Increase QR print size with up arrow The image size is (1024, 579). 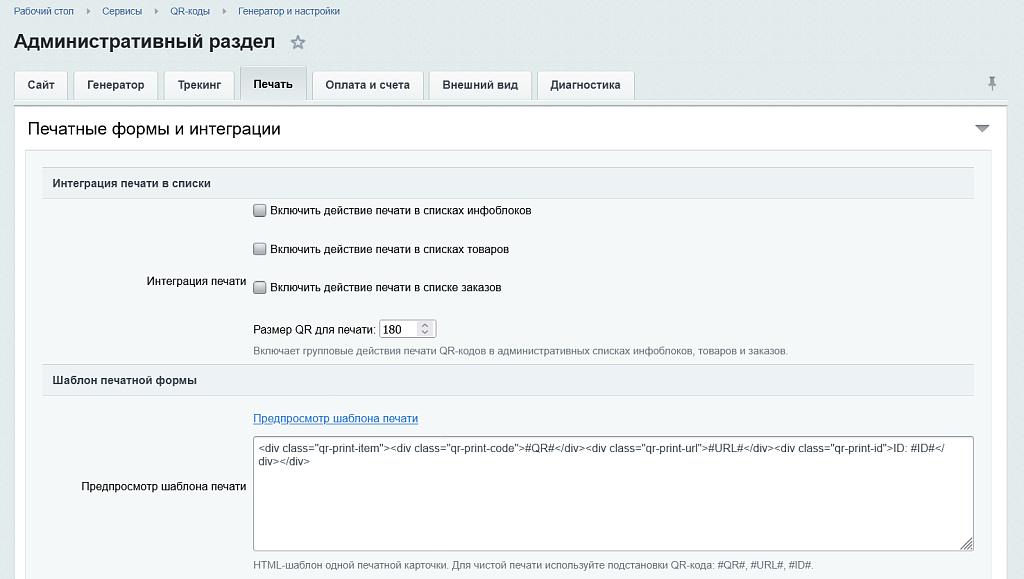(425, 325)
